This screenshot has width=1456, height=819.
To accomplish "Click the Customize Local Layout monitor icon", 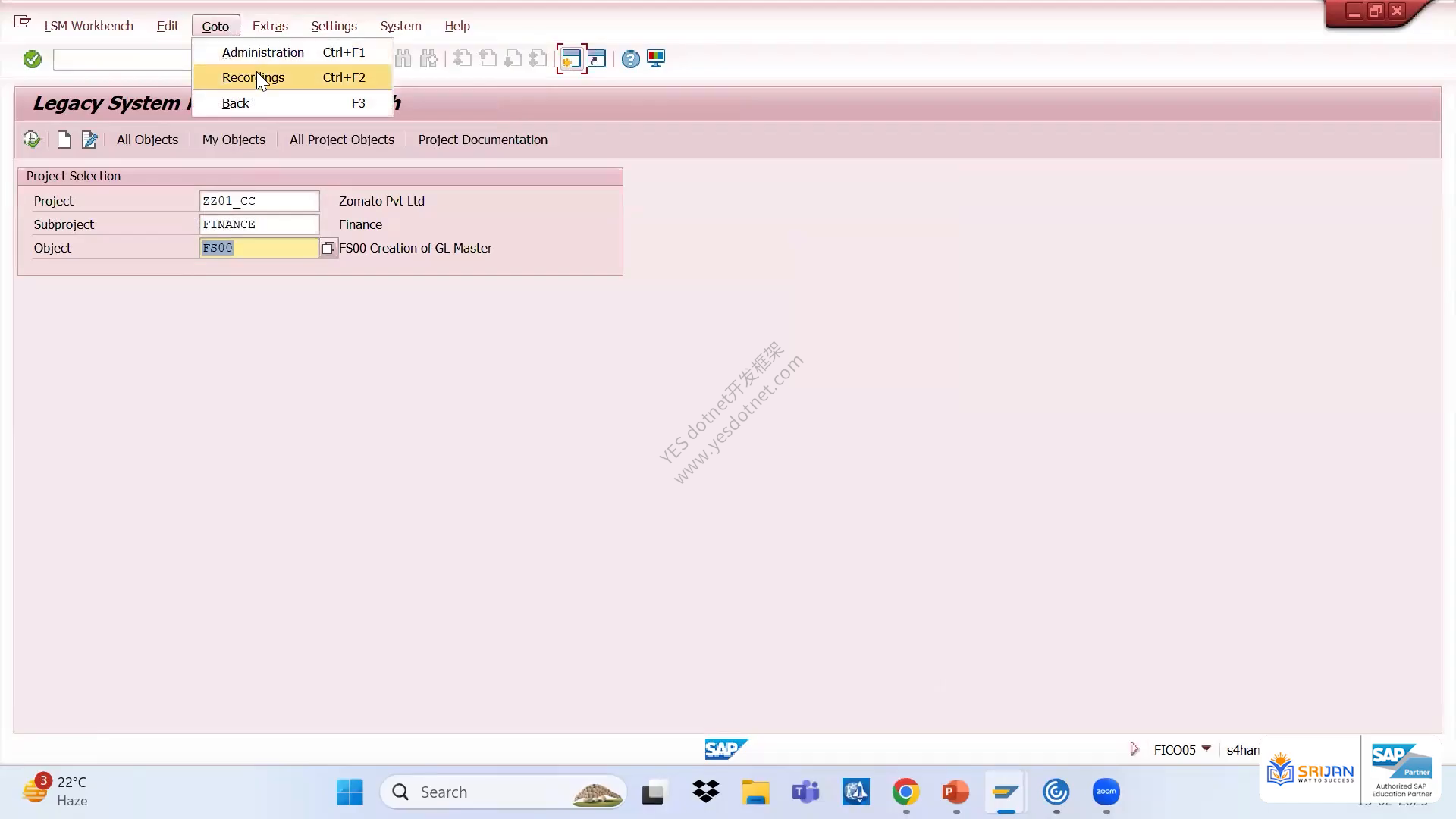I will (656, 59).
